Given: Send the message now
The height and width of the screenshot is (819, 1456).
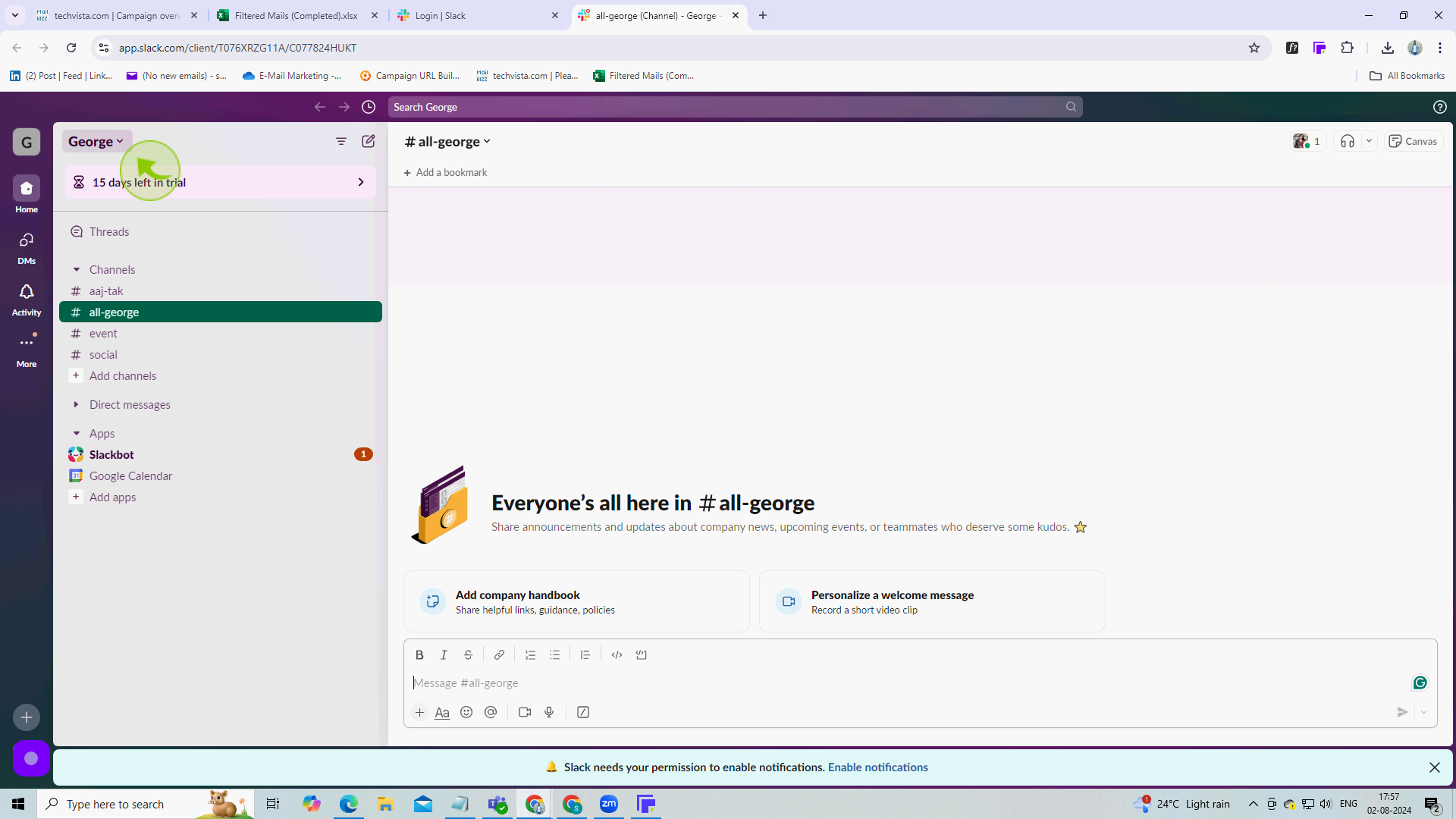Looking at the screenshot, I should click(x=1402, y=712).
